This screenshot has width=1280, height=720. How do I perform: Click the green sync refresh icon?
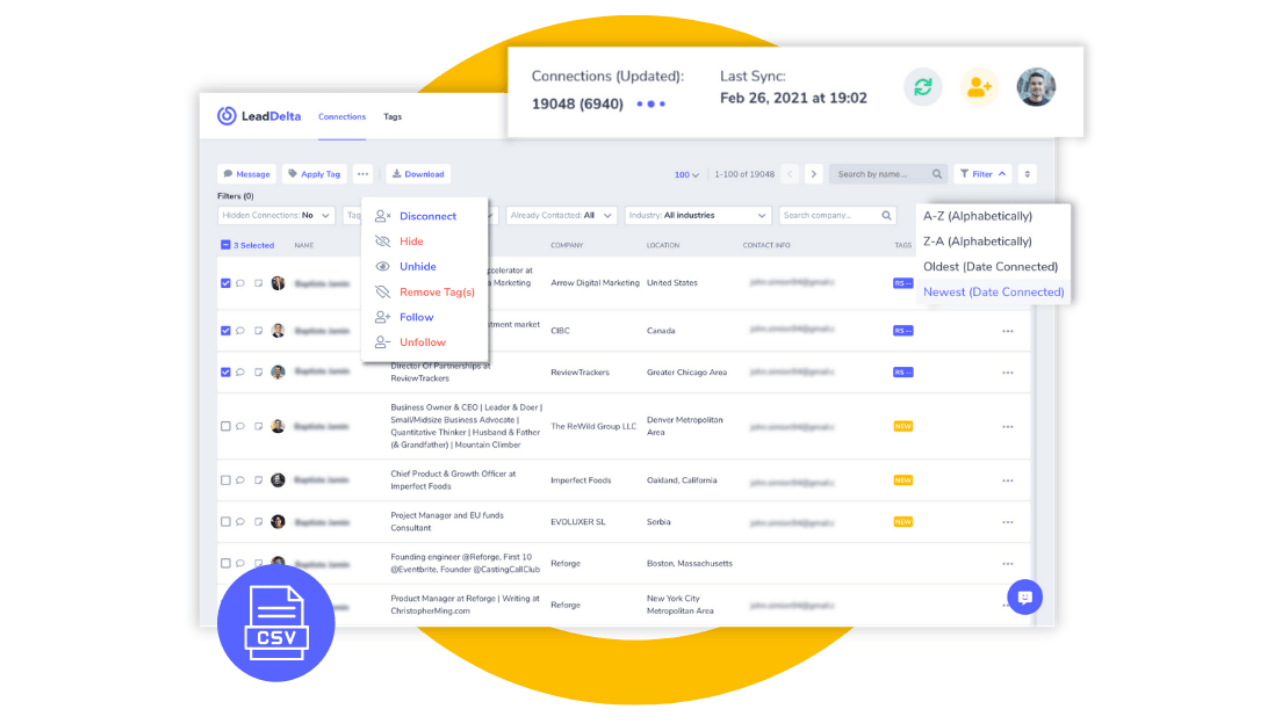pos(922,87)
